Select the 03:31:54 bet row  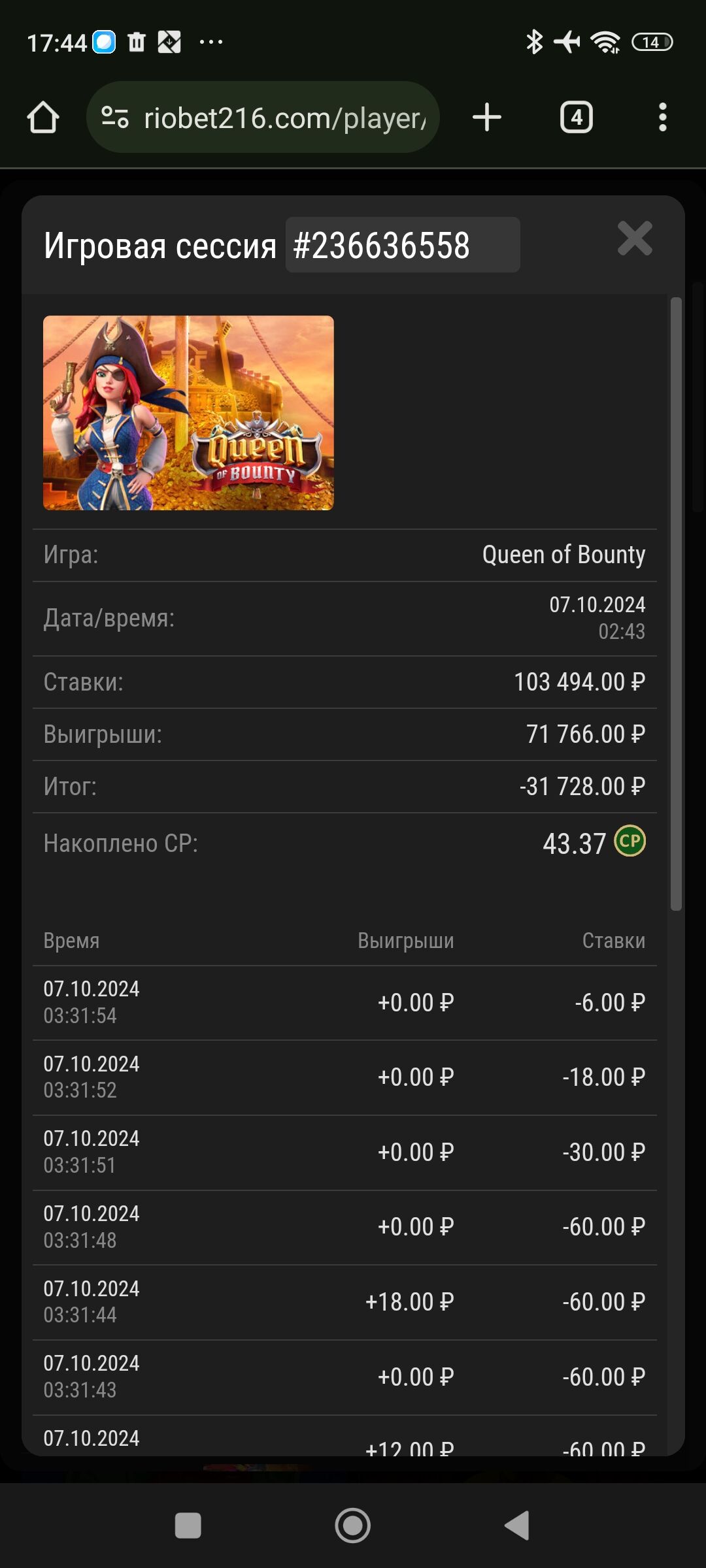345,1003
